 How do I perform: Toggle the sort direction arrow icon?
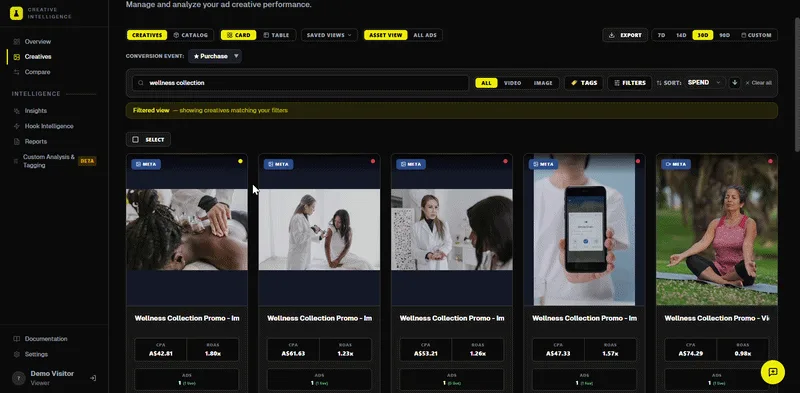(x=734, y=83)
